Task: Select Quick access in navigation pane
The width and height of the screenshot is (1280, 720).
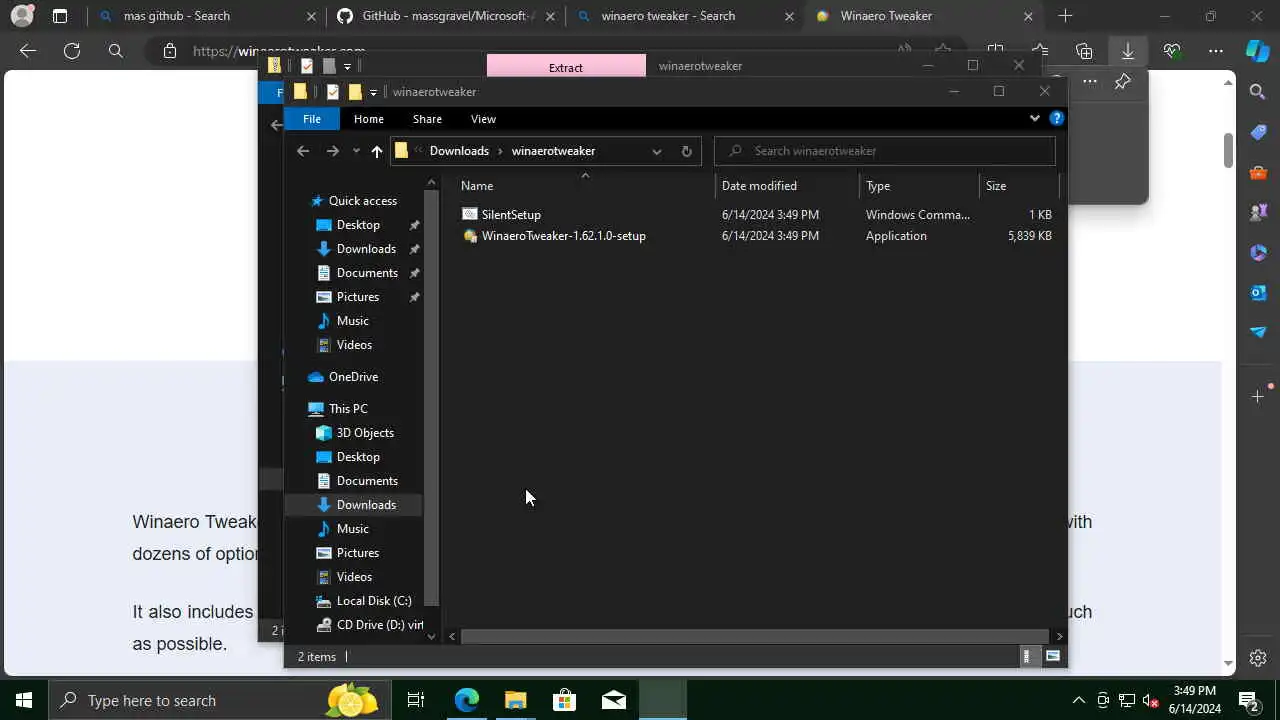Action: (362, 201)
